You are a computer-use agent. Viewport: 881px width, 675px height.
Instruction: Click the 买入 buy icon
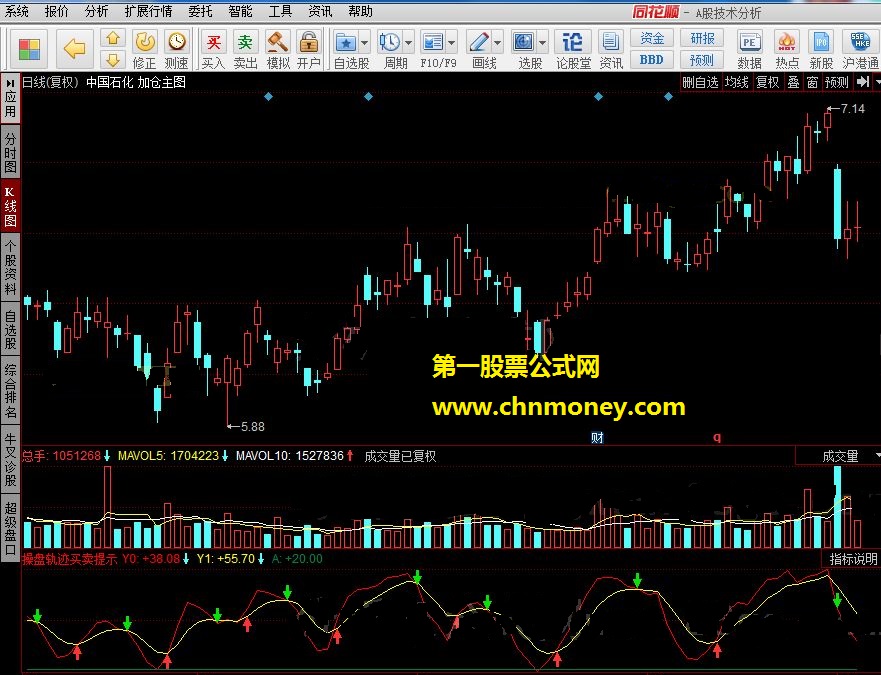(214, 48)
